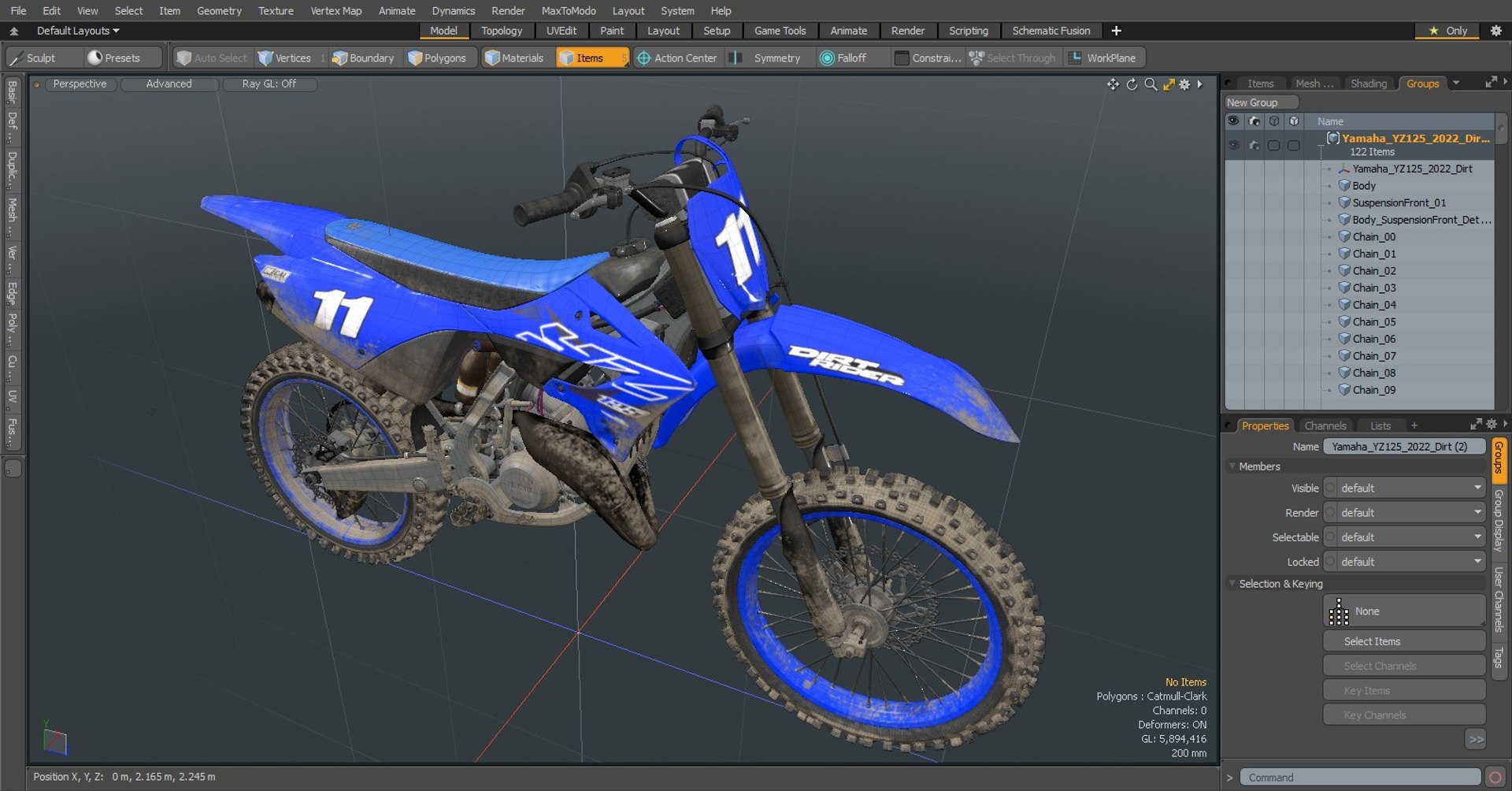Click the yellow maximize viewport icon
This screenshot has width=1512, height=791.
tap(1169, 84)
